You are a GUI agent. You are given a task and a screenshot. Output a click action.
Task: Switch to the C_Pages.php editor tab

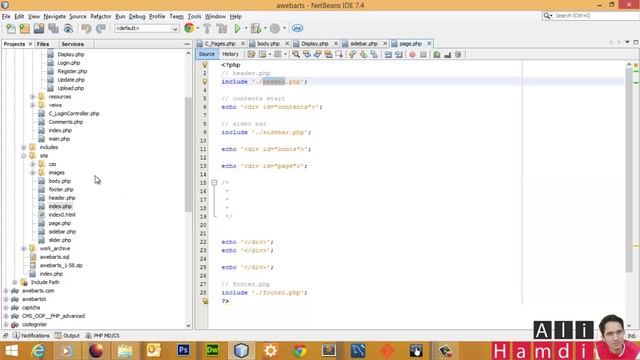(x=220, y=43)
